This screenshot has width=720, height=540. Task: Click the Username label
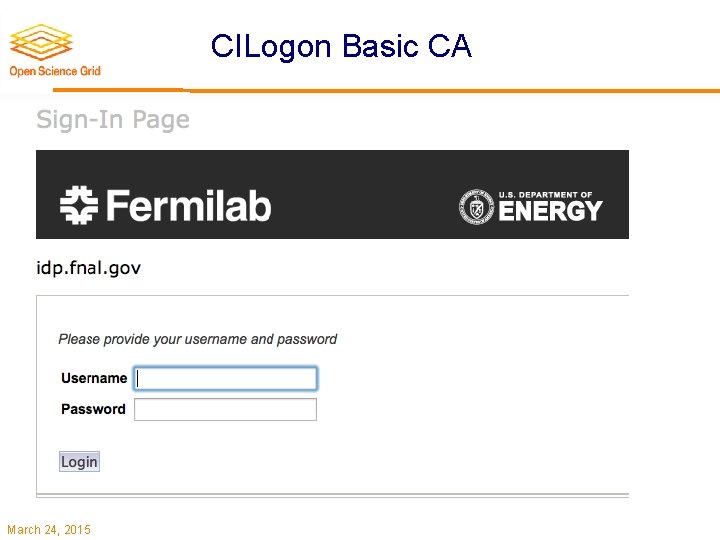tap(94, 378)
